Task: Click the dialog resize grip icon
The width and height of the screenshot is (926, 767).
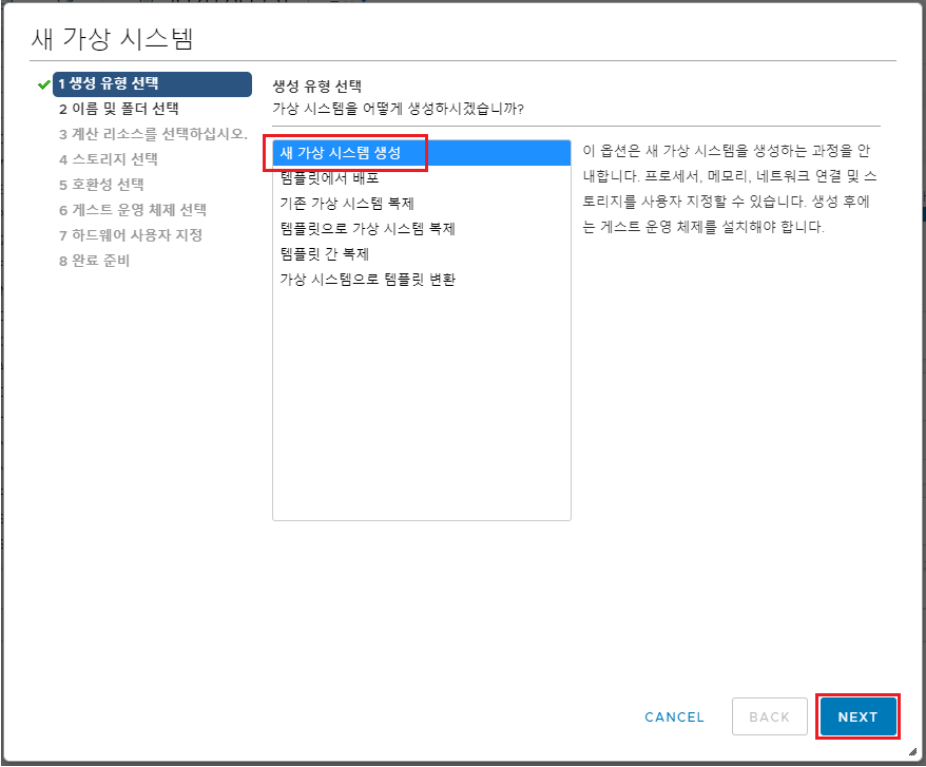Action: tap(913, 752)
